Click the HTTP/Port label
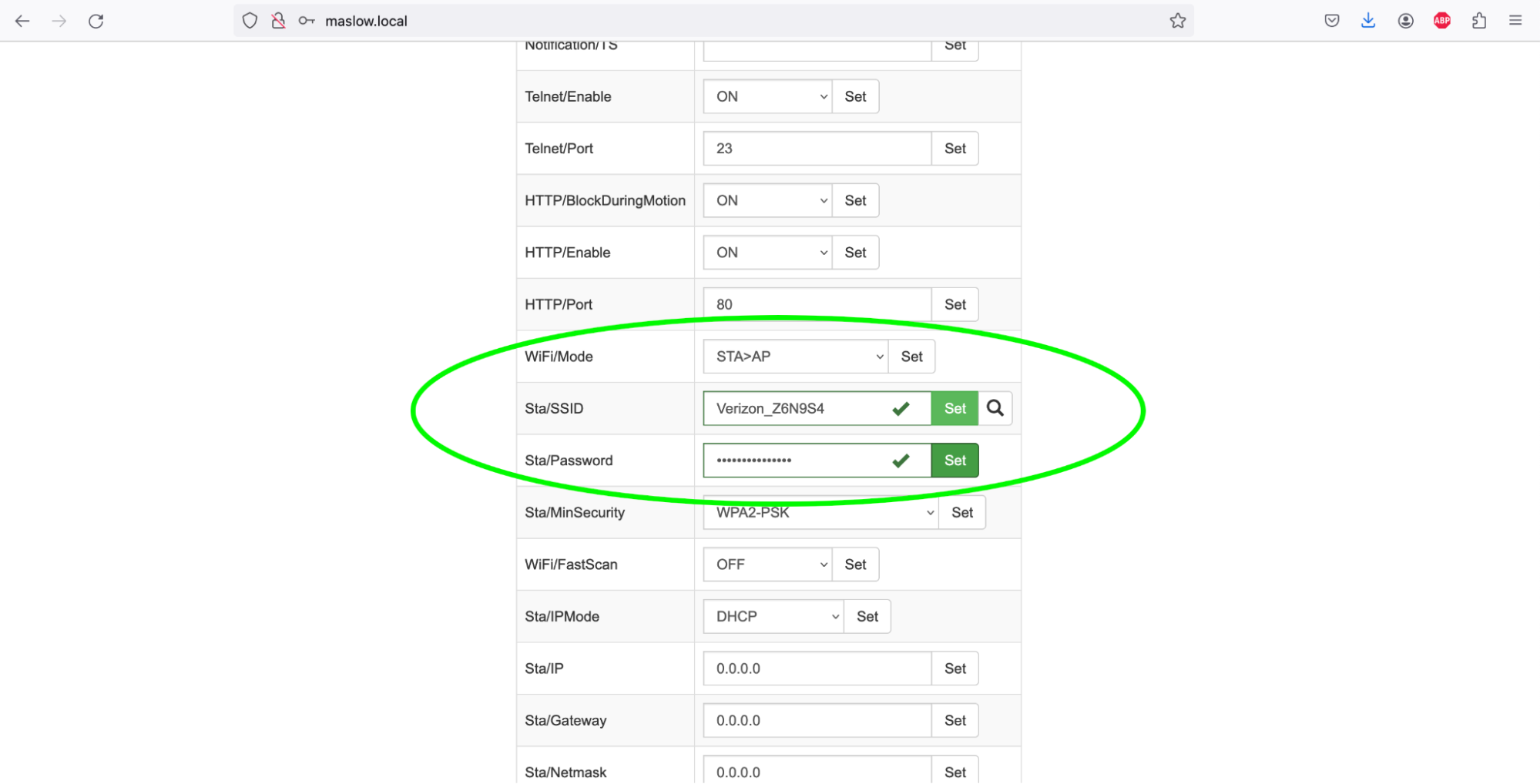 pos(559,304)
